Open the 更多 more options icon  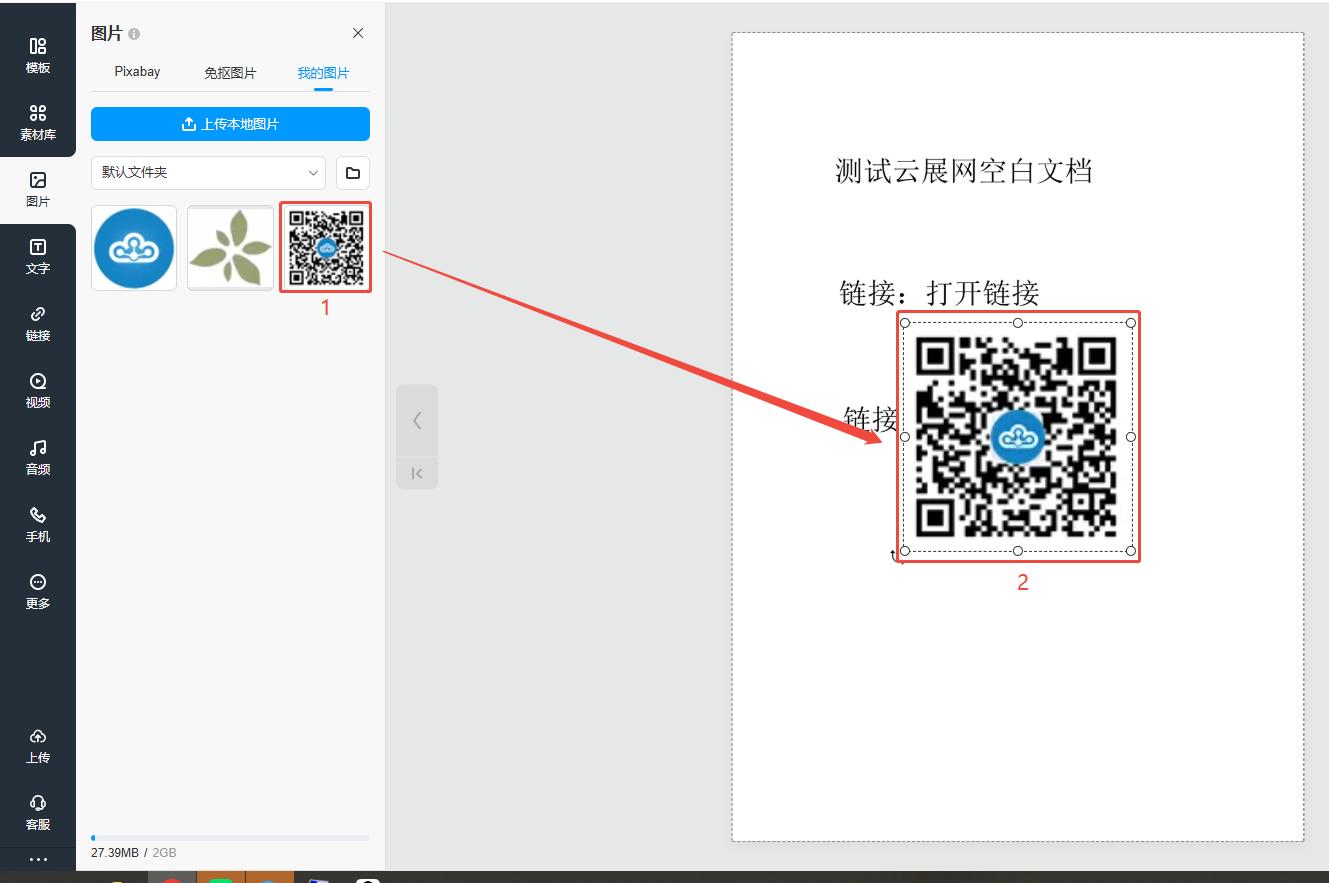coord(38,591)
